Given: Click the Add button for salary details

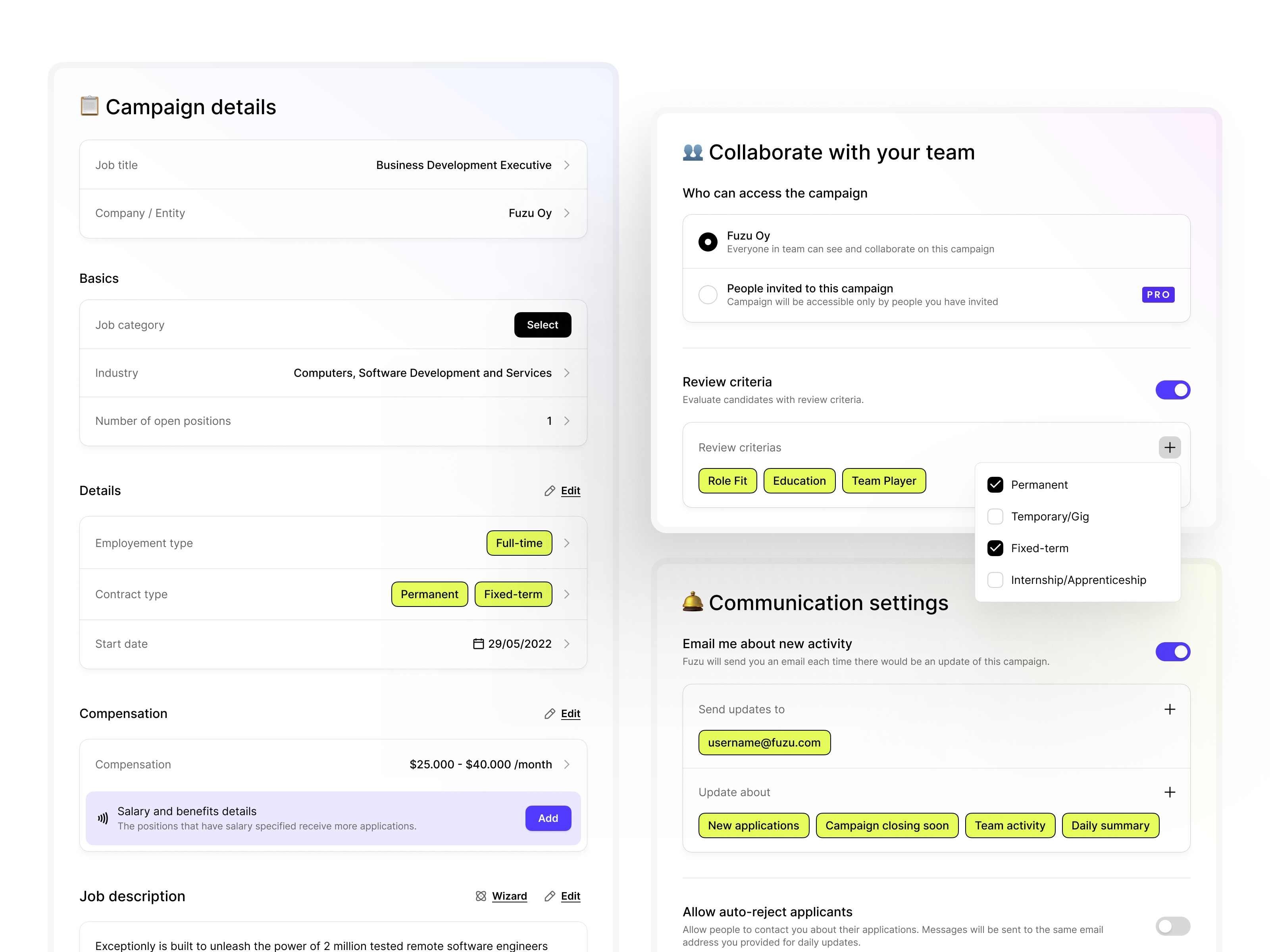Looking at the screenshot, I should point(548,818).
